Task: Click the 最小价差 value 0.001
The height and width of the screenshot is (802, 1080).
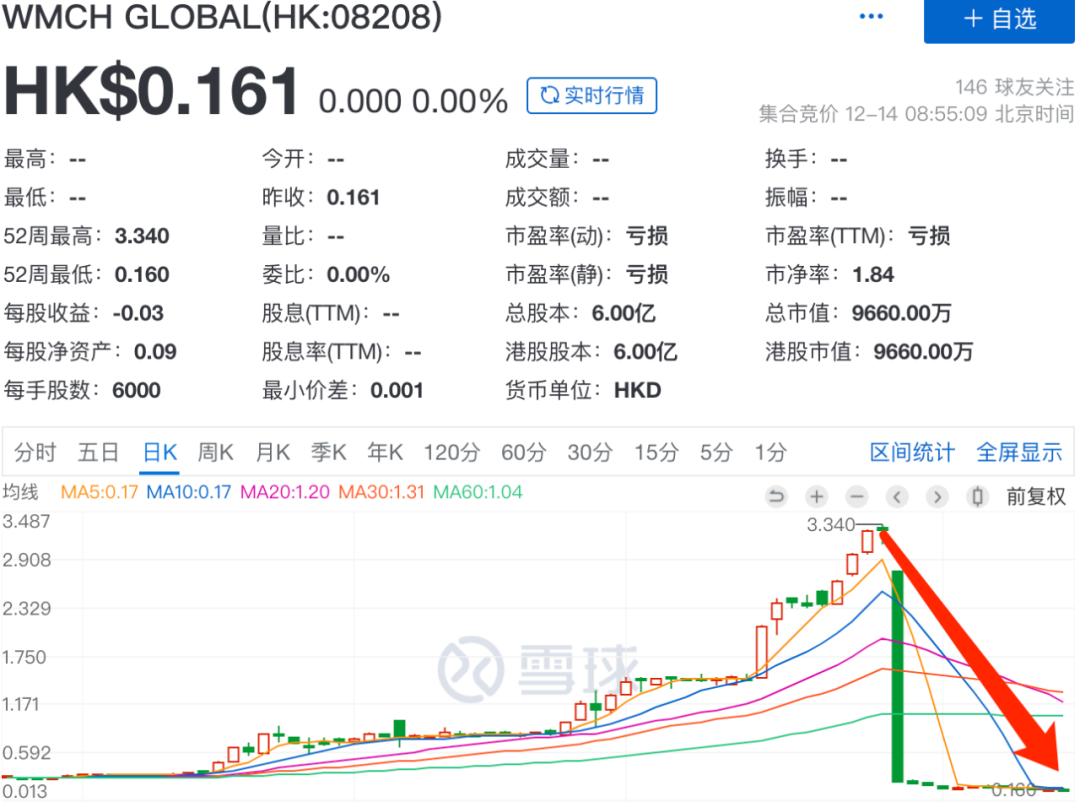Action: point(397,391)
